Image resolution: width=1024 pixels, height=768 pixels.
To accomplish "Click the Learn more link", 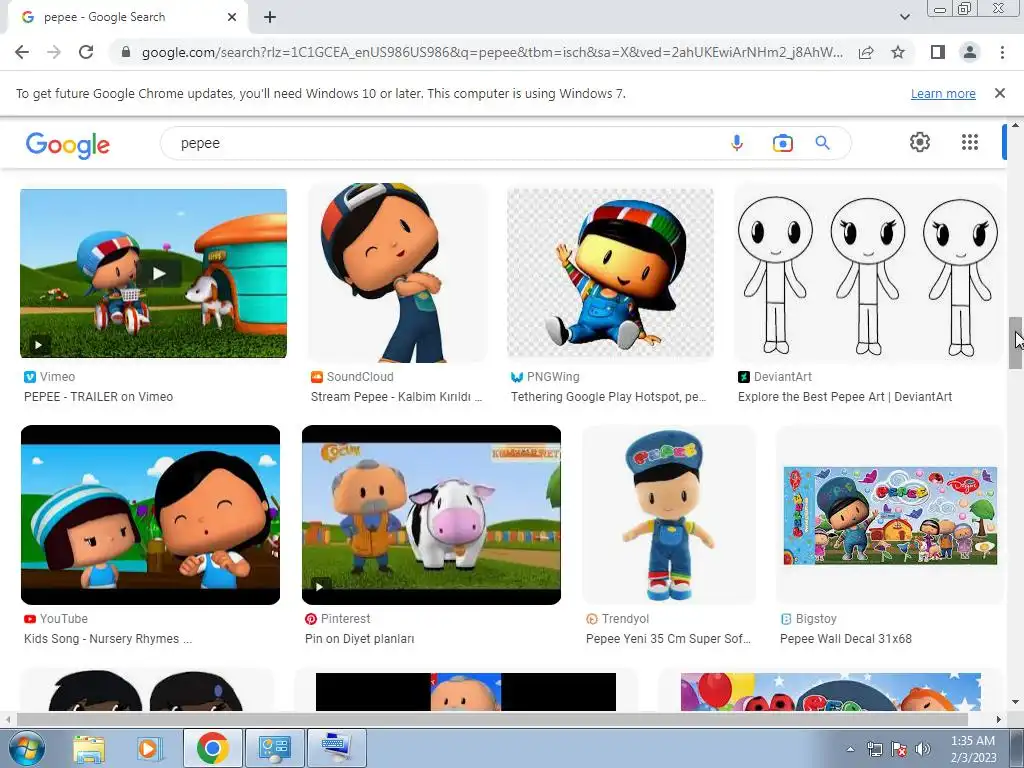I will tap(943, 93).
